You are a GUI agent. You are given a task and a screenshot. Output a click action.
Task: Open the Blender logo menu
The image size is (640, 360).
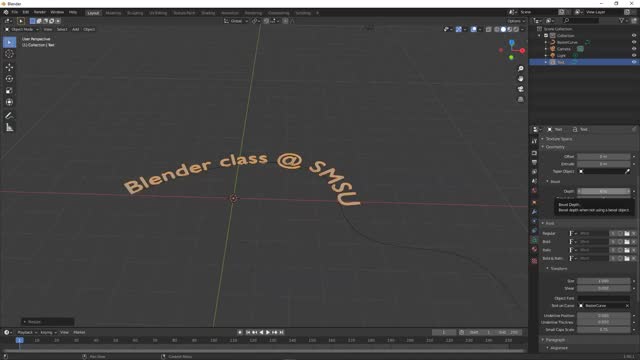tap(6, 12)
